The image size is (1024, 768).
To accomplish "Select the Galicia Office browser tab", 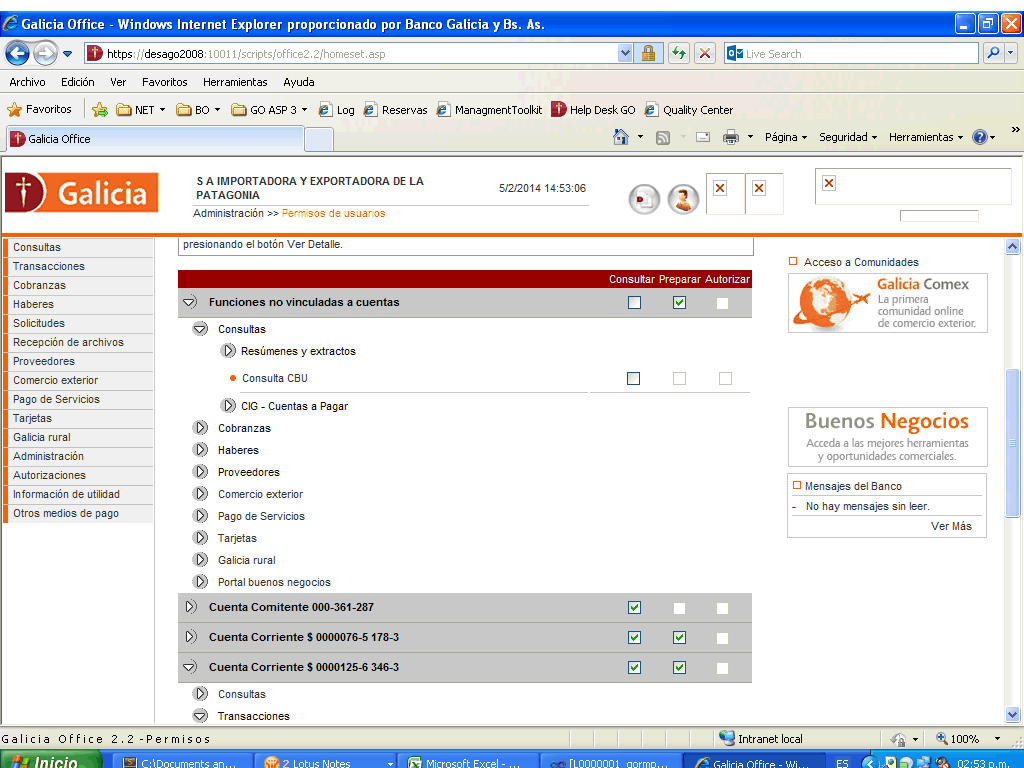I will coord(155,139).
